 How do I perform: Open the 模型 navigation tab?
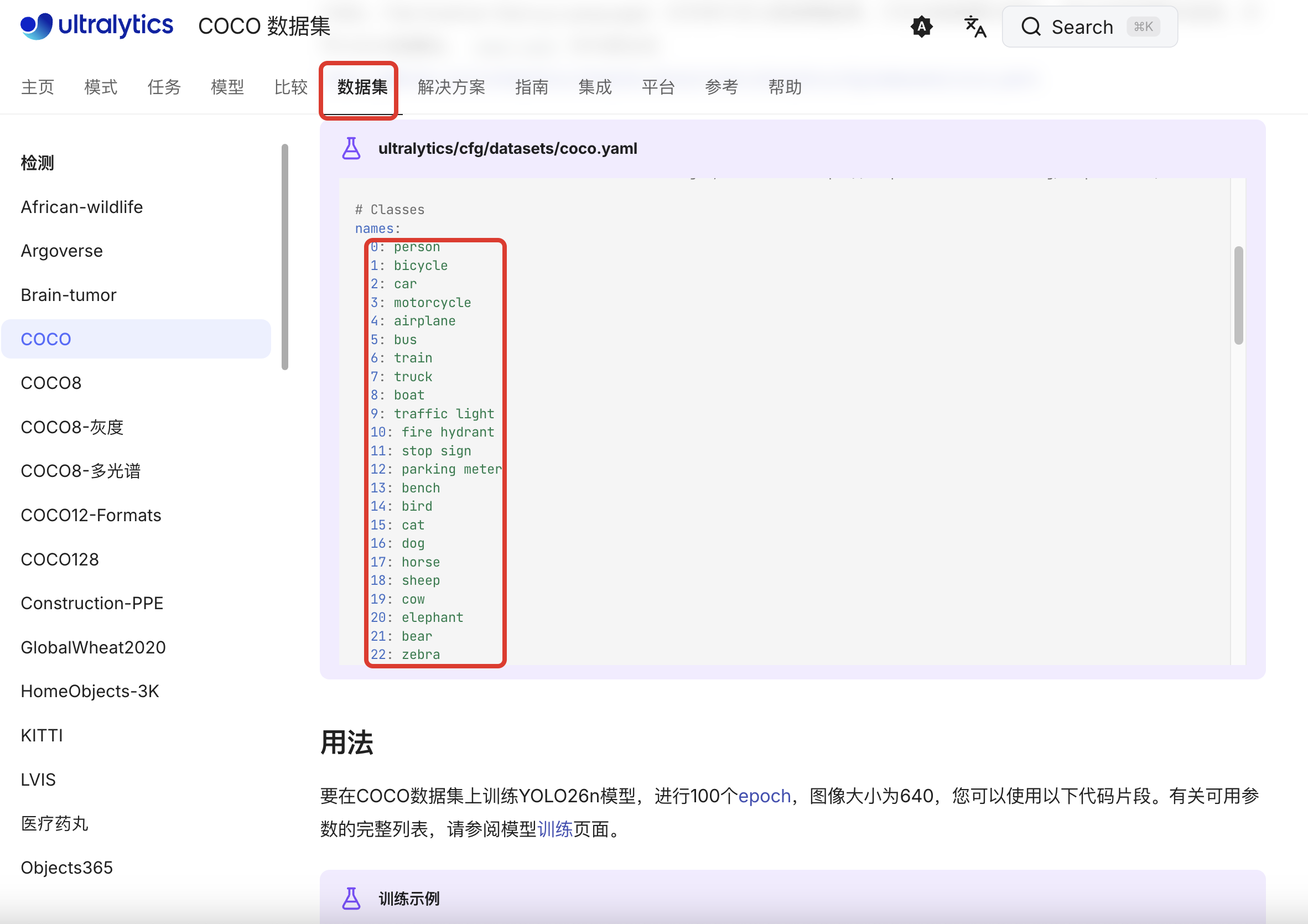click(227, 87)
